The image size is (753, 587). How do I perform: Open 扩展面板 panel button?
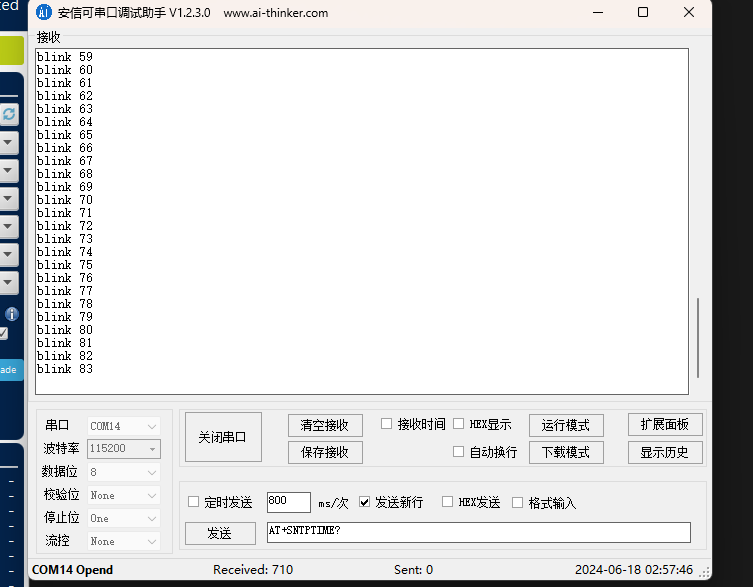(x=665, y=424)
